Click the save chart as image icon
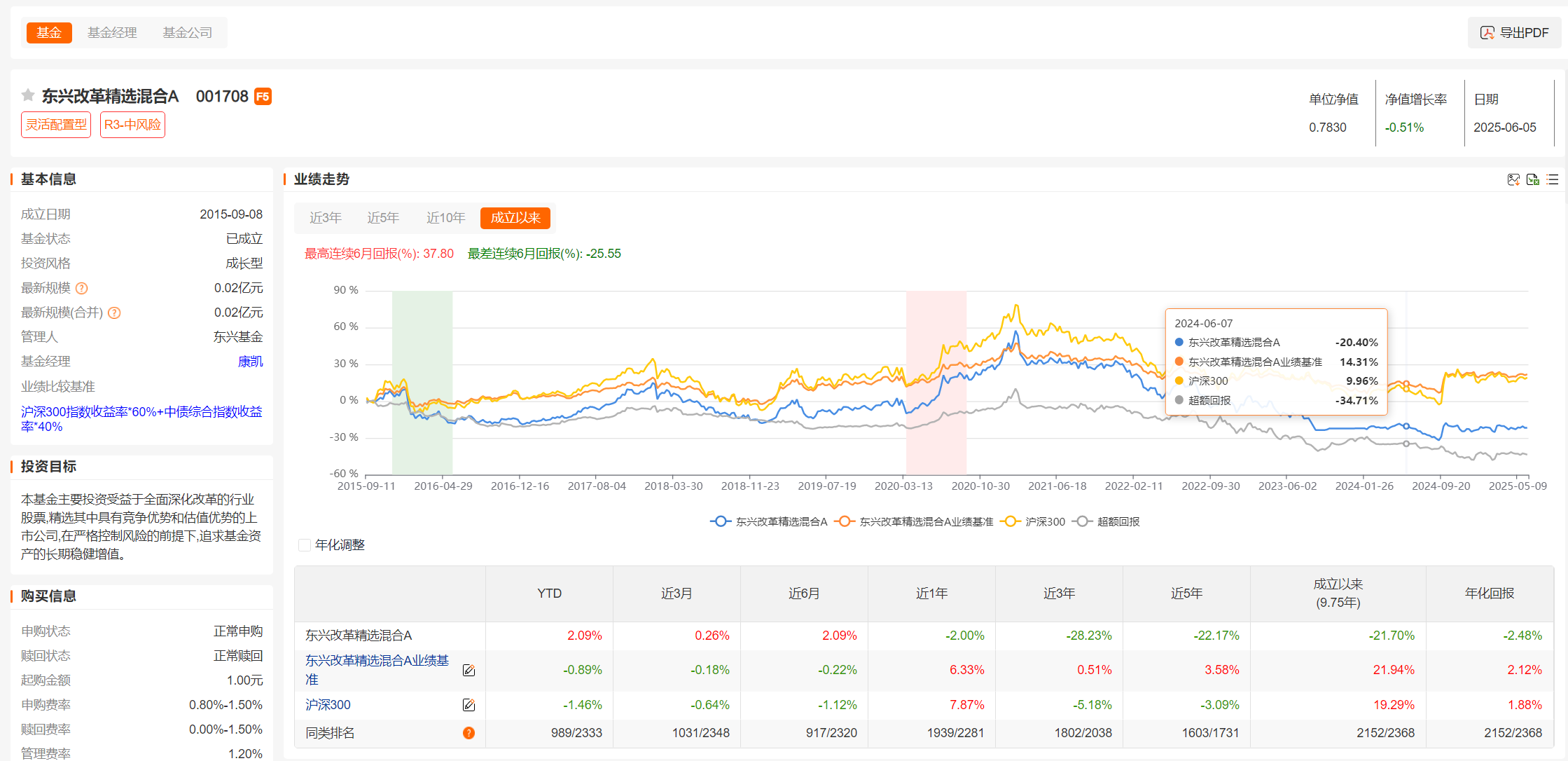 coord(1513,179)
